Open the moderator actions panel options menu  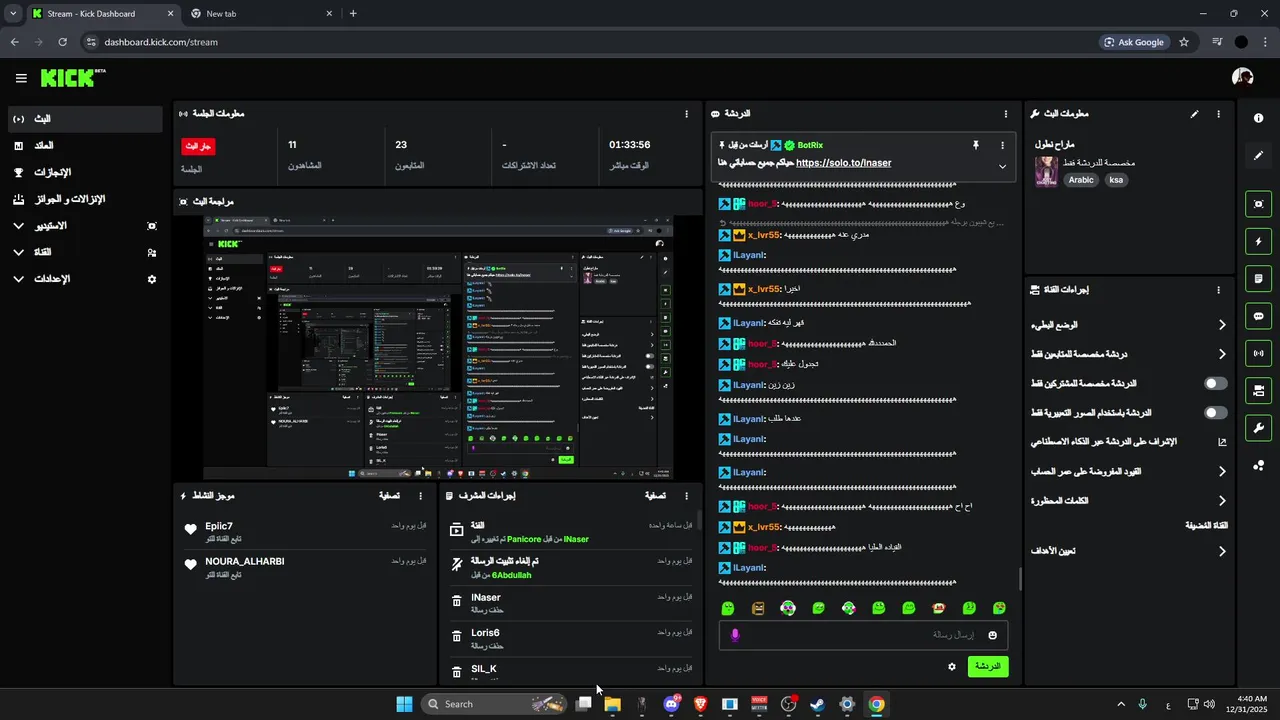pos(686,495)
